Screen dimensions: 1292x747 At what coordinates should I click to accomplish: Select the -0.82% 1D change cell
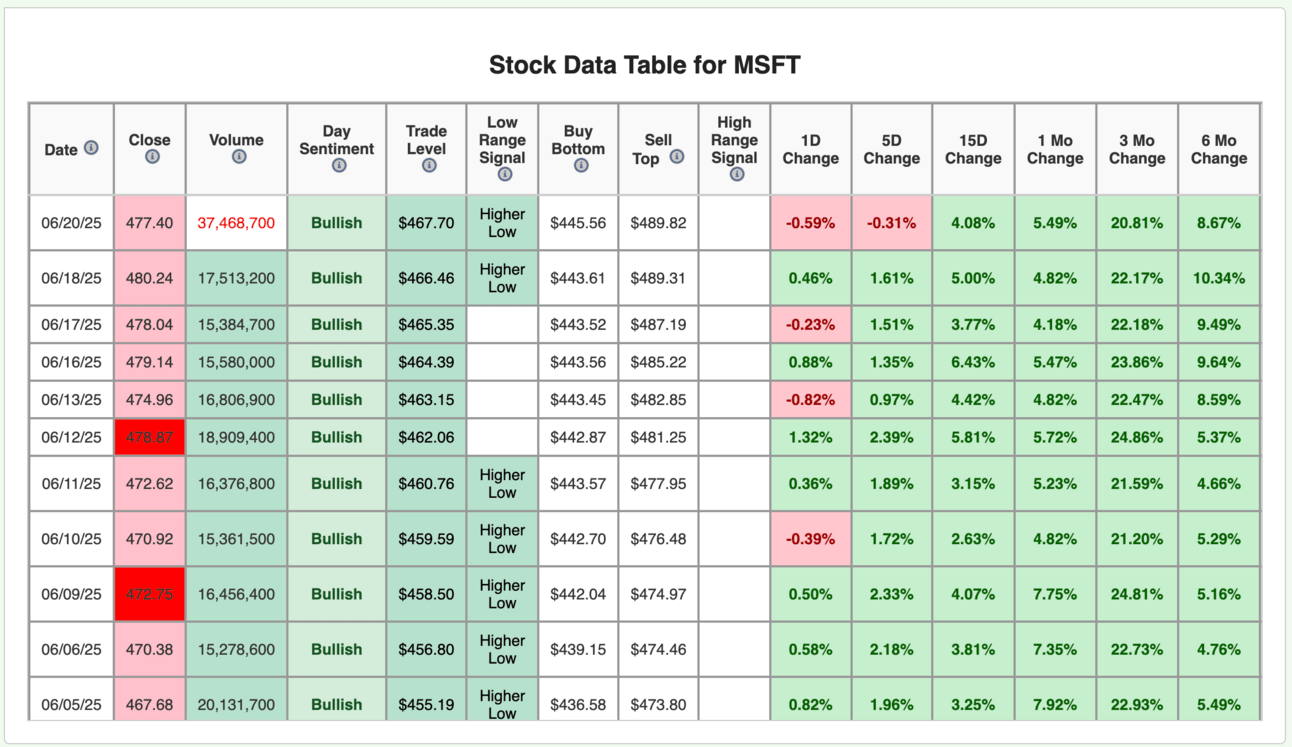[x=810, y=400]
